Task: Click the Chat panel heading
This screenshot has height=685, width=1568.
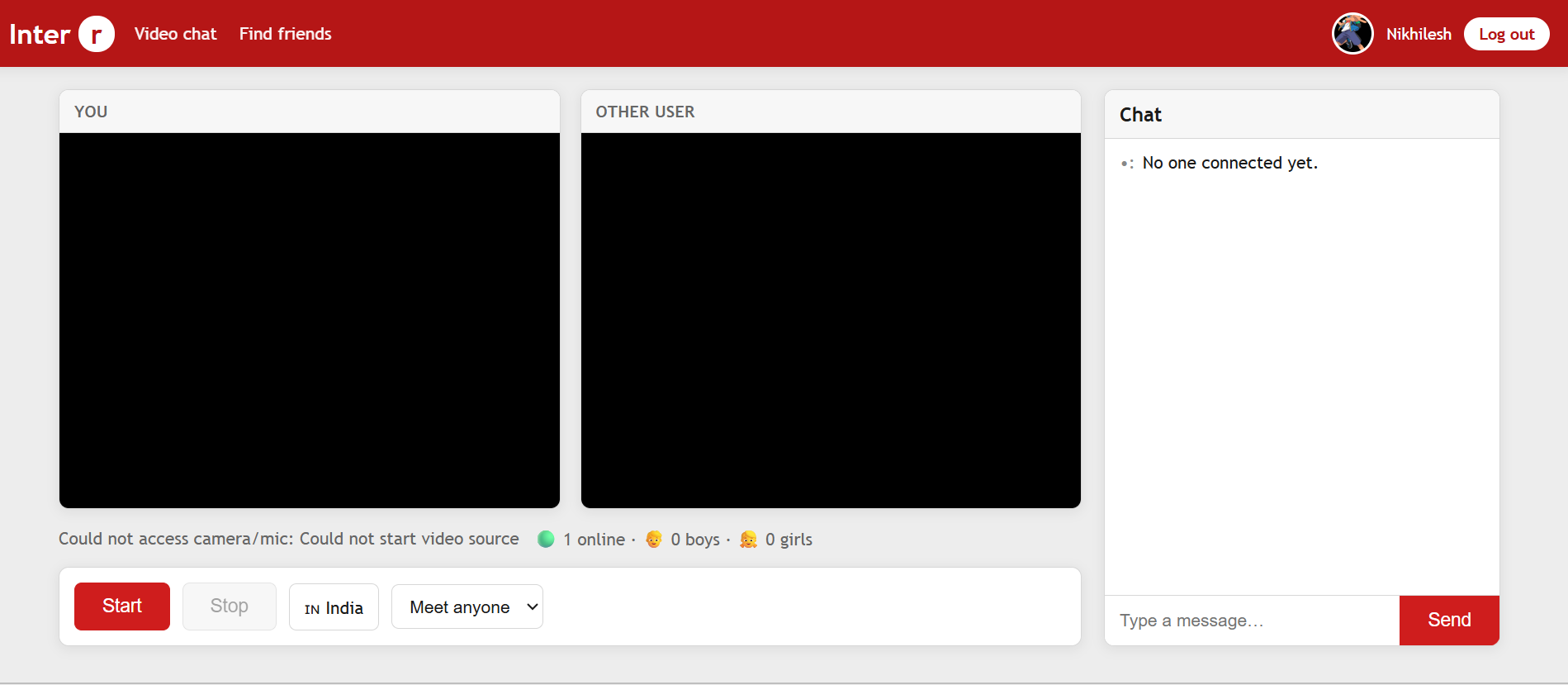Action: tap(1140, 115)
